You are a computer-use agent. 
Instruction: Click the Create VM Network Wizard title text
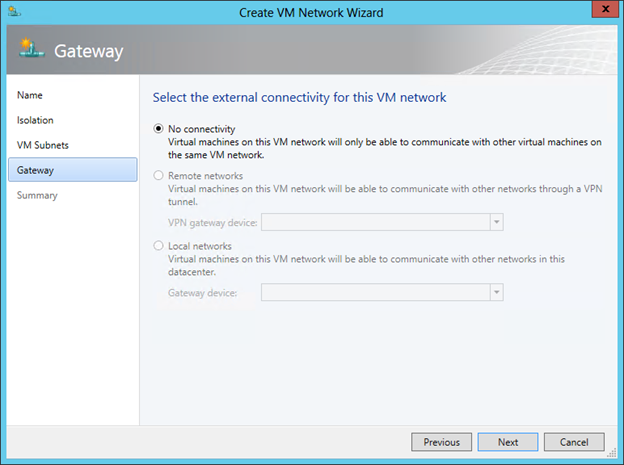click(x=312, y=12)
